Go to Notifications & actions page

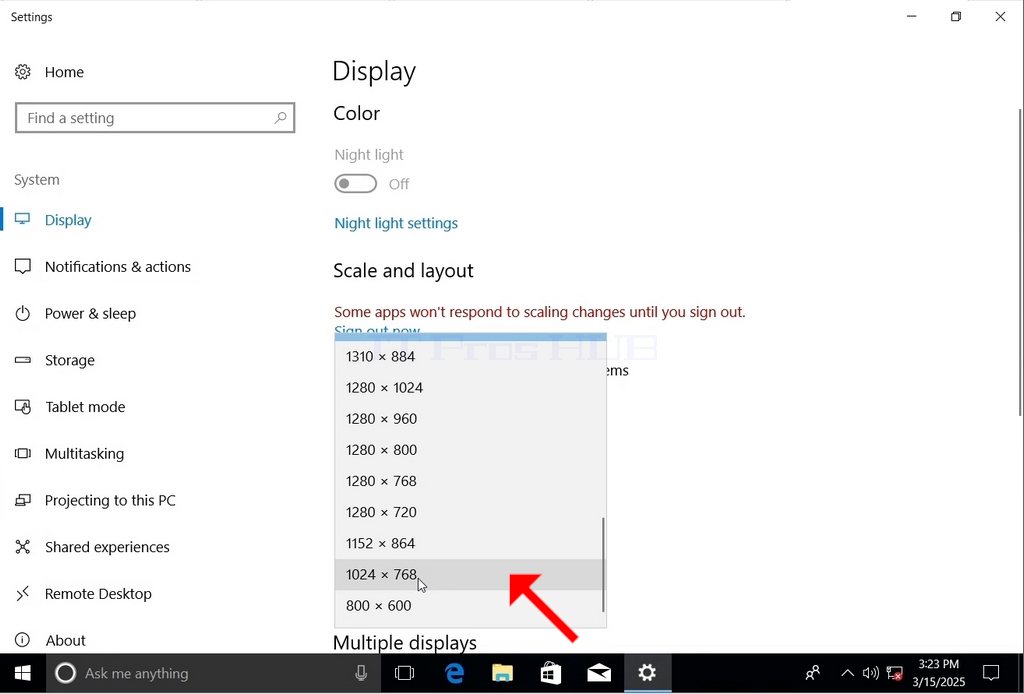[118, 266]
